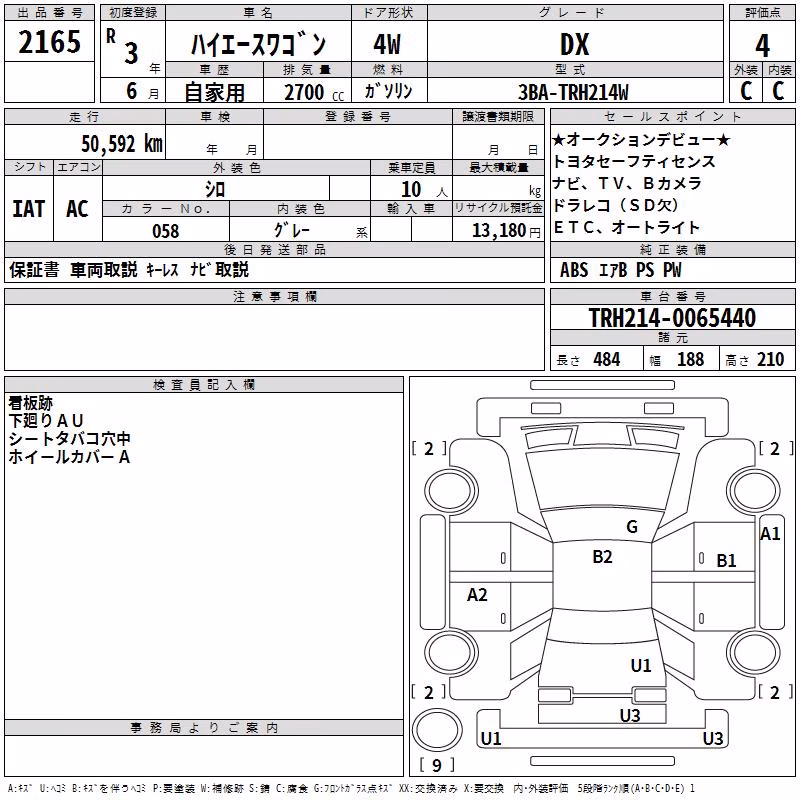The width and height of the screenshot is (800, 800).
Task: Select the セールスポイント header
Action: tap(672, 116)
